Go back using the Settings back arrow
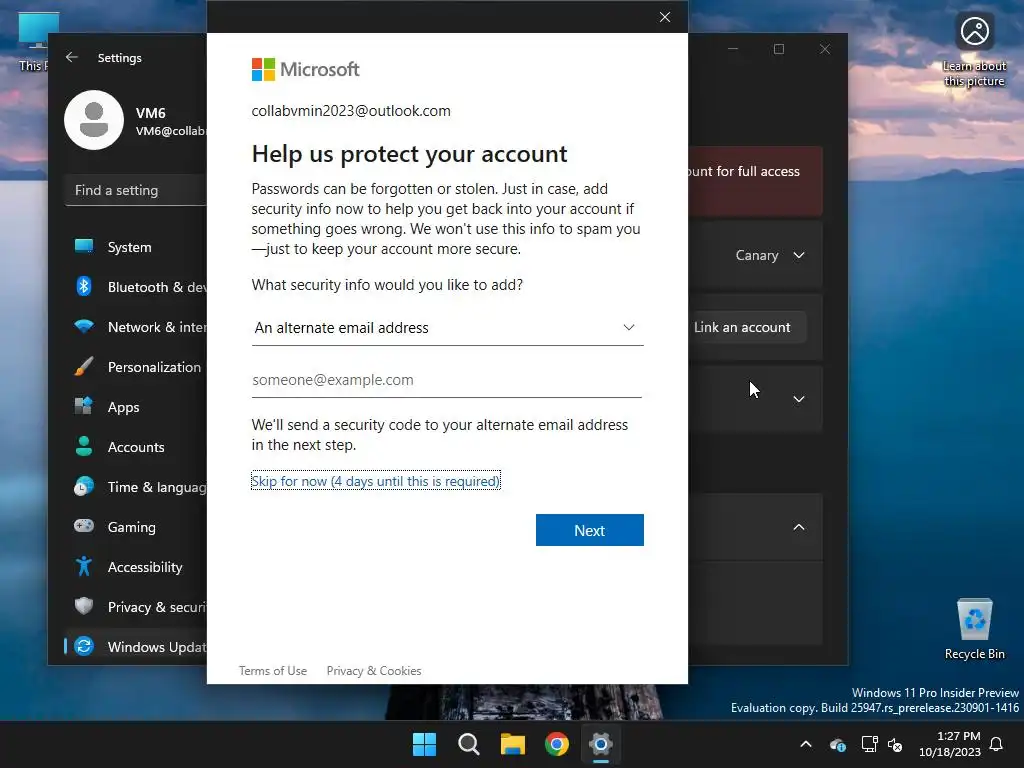This screenshot has height=768, width=1024. click(72, 57)
